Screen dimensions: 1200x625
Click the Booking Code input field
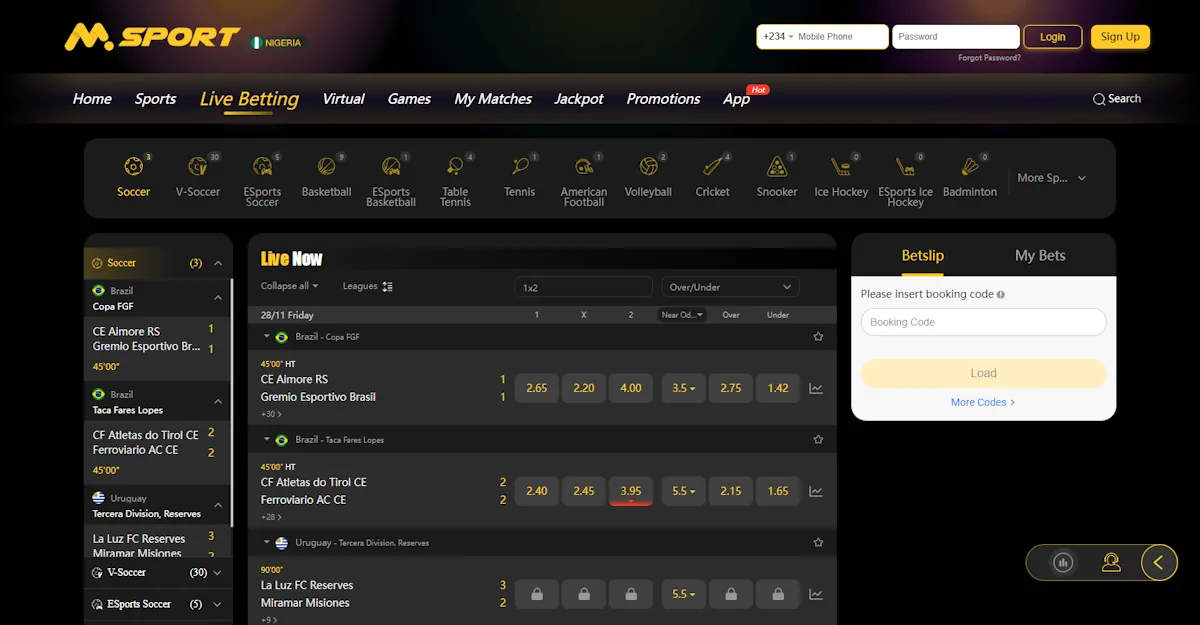click(983, 322)
